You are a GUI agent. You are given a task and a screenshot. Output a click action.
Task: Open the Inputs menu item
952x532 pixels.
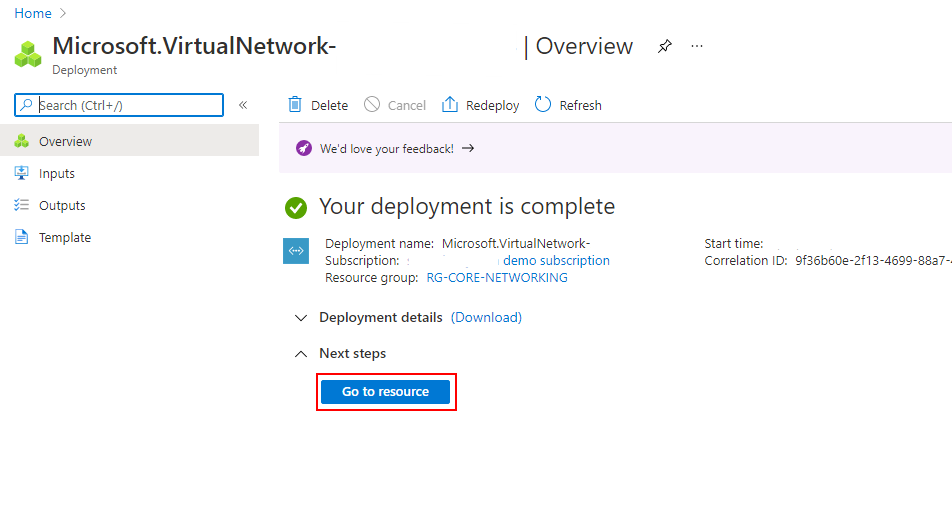pyautogui.click(x=57, y=173)
